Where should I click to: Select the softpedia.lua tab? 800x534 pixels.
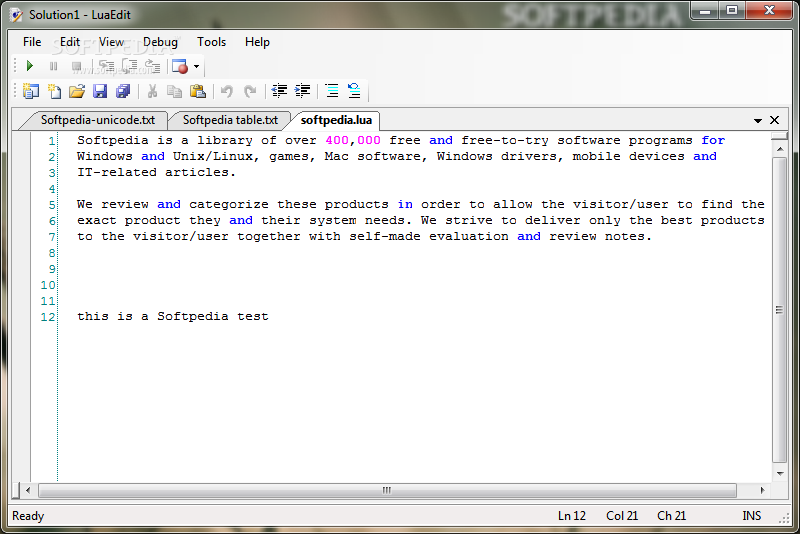[336, 120]
